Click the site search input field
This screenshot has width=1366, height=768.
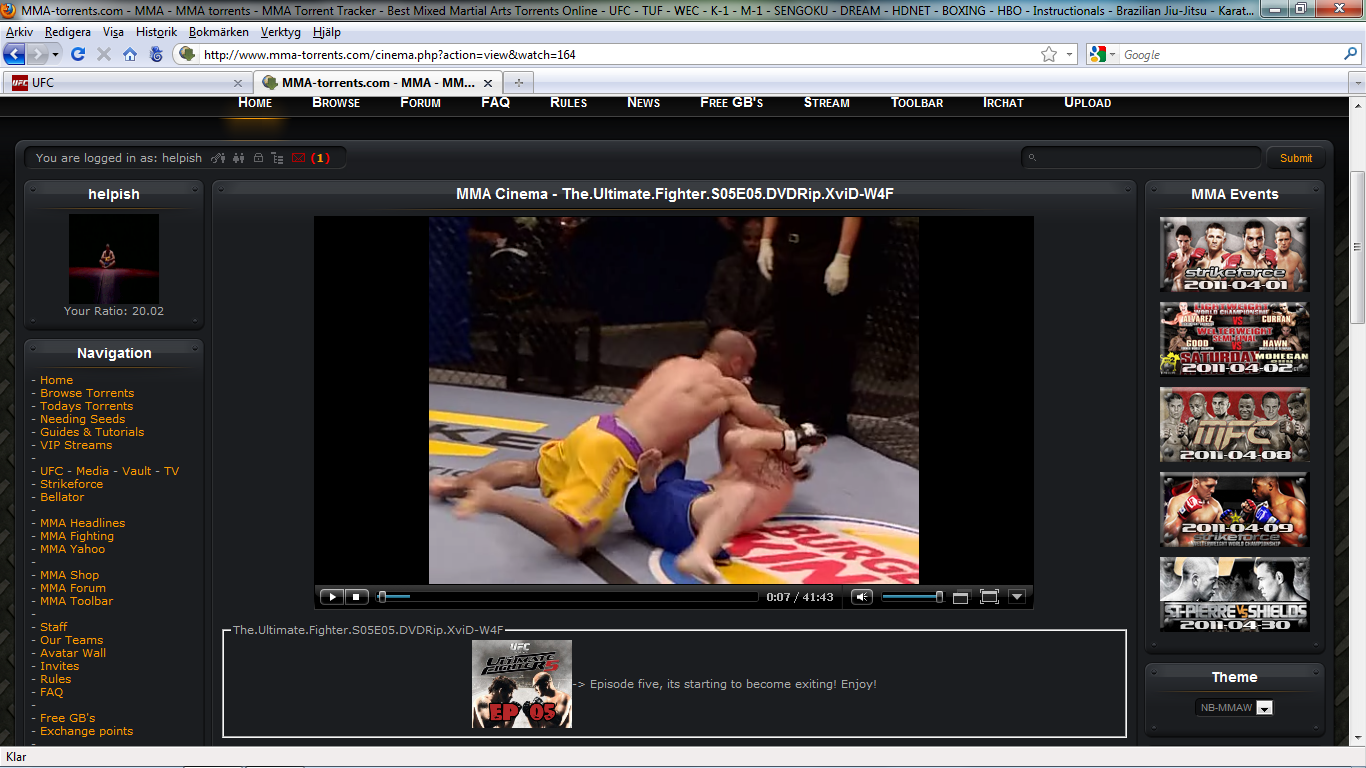click(1141, 158)
